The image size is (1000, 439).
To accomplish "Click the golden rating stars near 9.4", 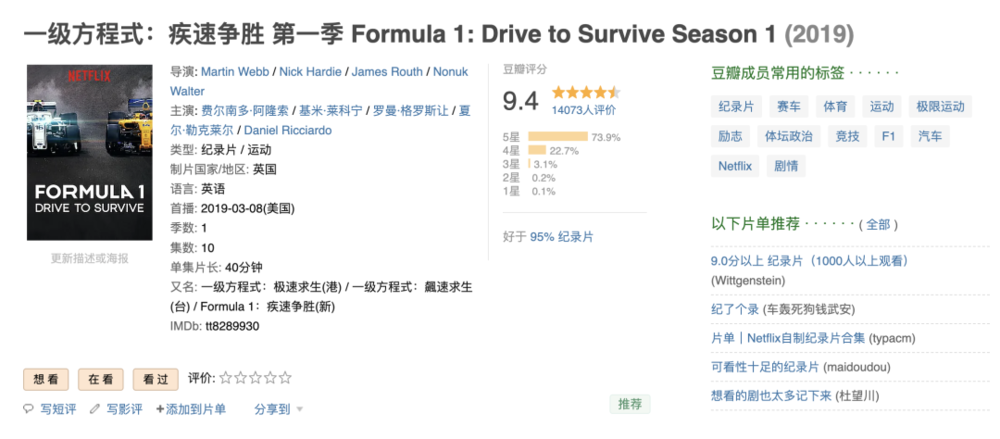I will (x=586, y=92).
